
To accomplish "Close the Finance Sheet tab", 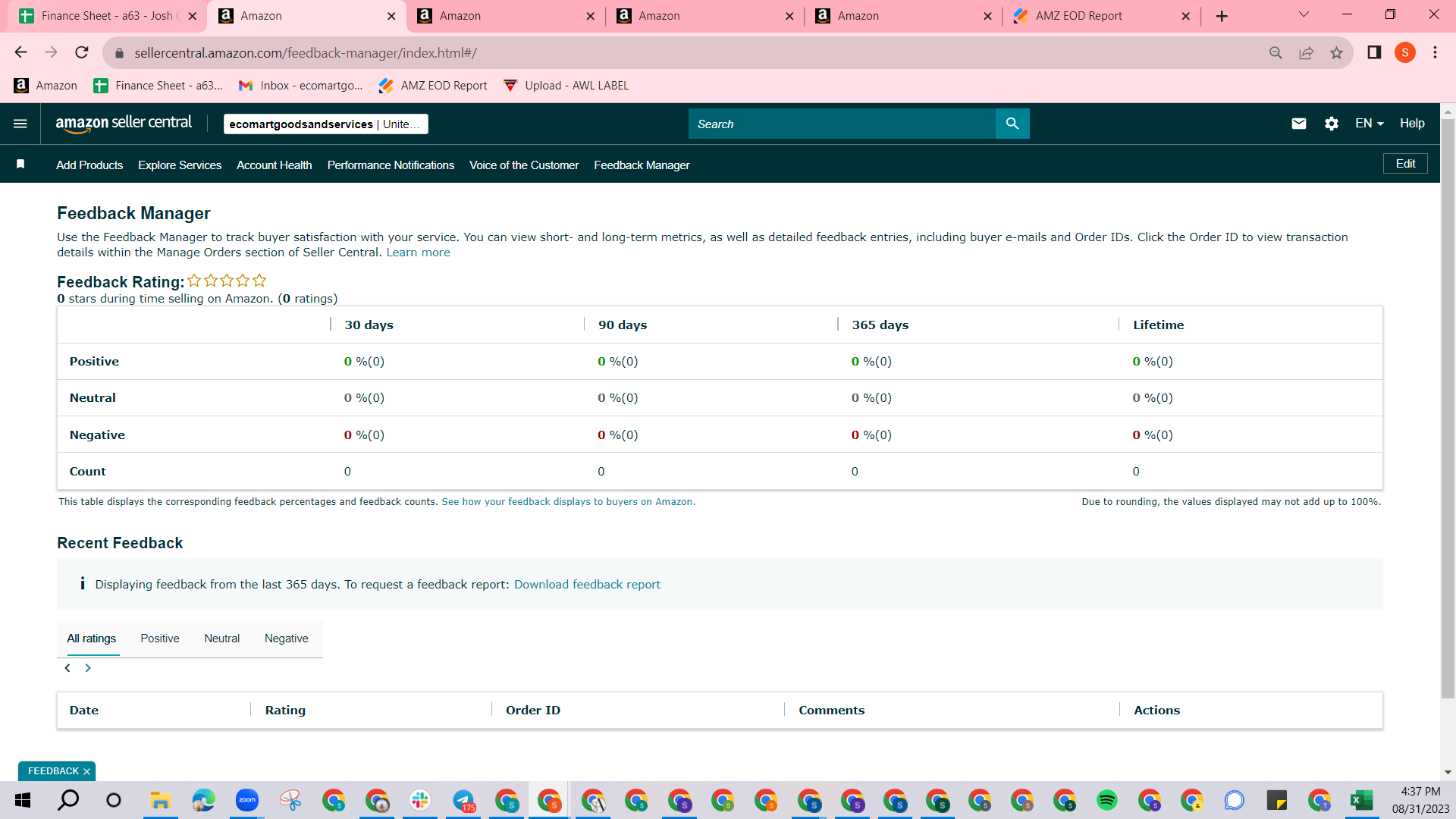I will pos(193,16).
